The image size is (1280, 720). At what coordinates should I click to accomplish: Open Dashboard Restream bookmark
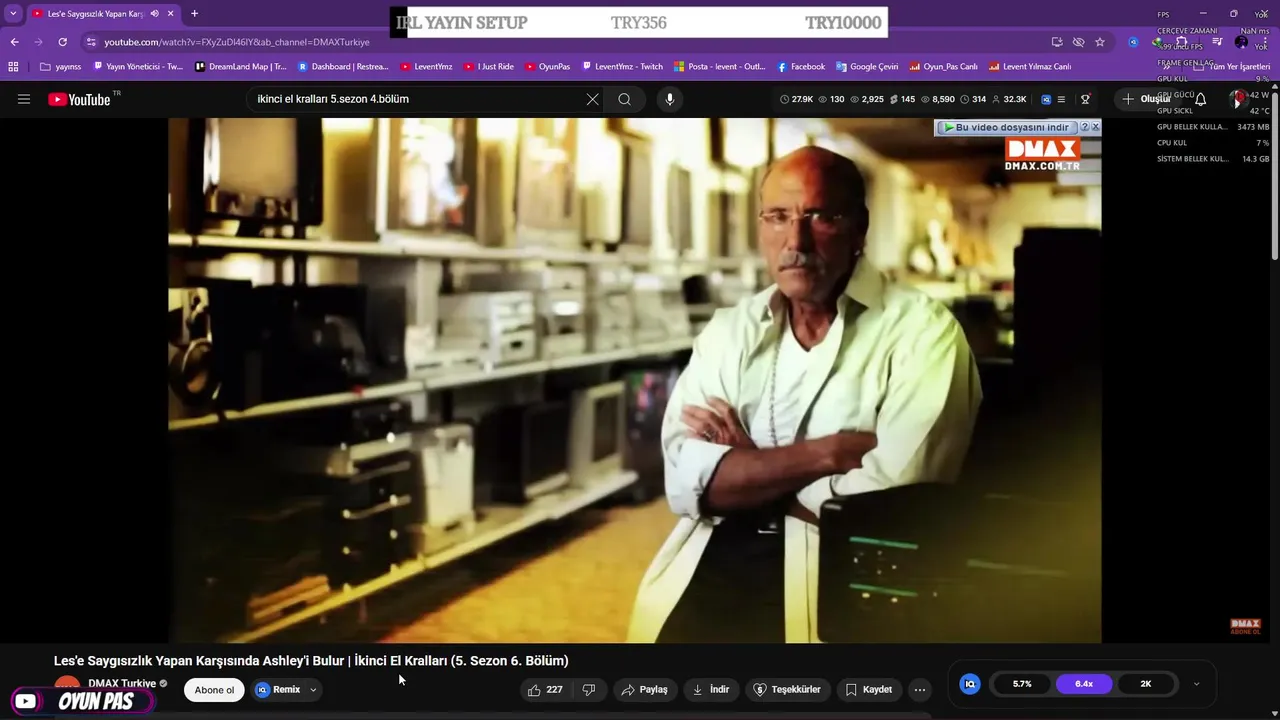tap(343, 67)
